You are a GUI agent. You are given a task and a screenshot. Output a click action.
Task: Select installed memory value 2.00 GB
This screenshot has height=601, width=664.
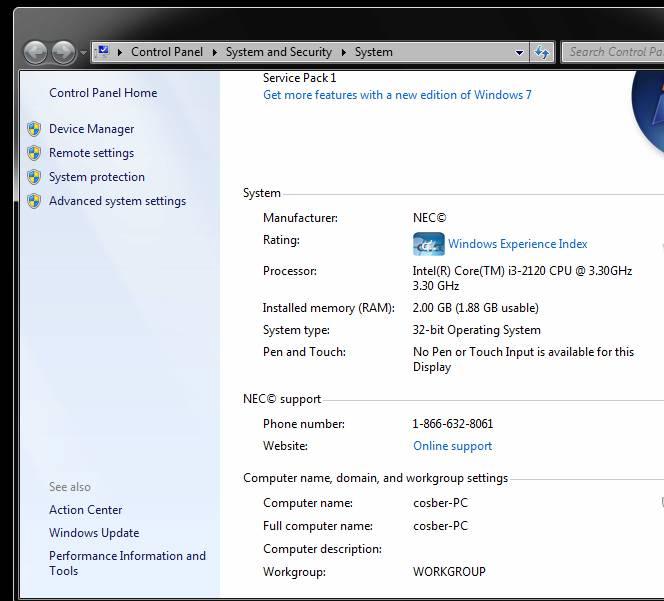[476, 308]
